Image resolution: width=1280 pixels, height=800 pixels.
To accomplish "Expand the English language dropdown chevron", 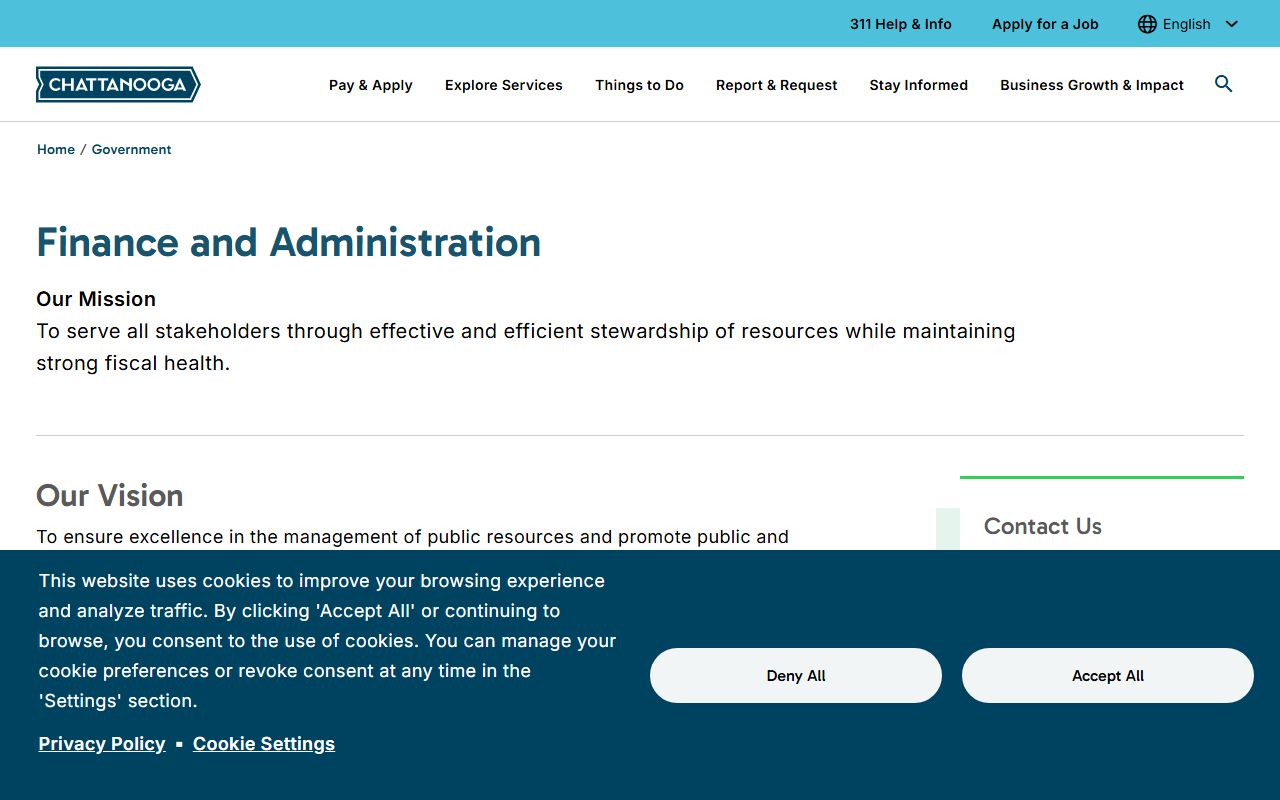I will pos(1231,24).
